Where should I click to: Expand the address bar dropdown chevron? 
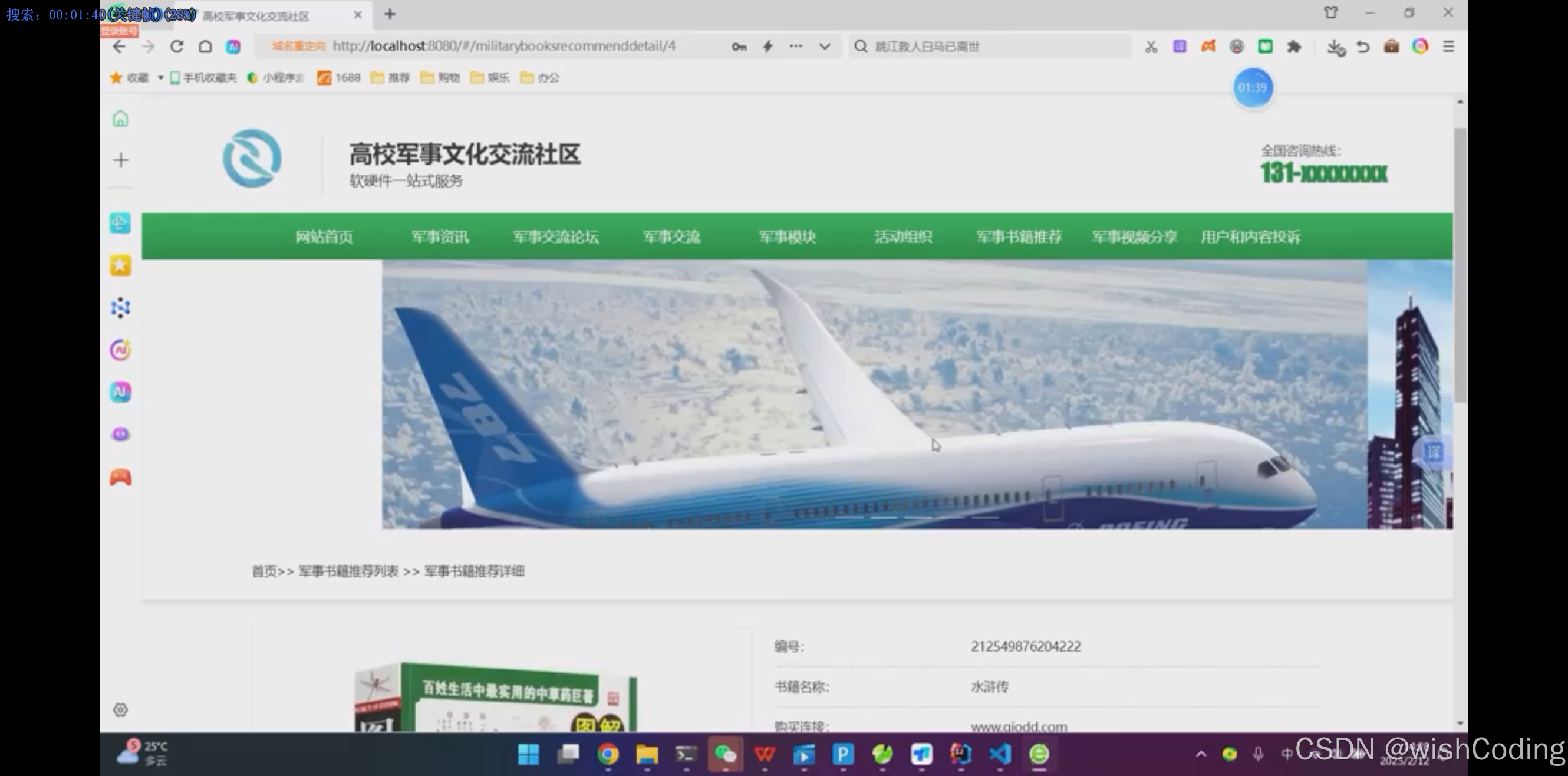825,47
